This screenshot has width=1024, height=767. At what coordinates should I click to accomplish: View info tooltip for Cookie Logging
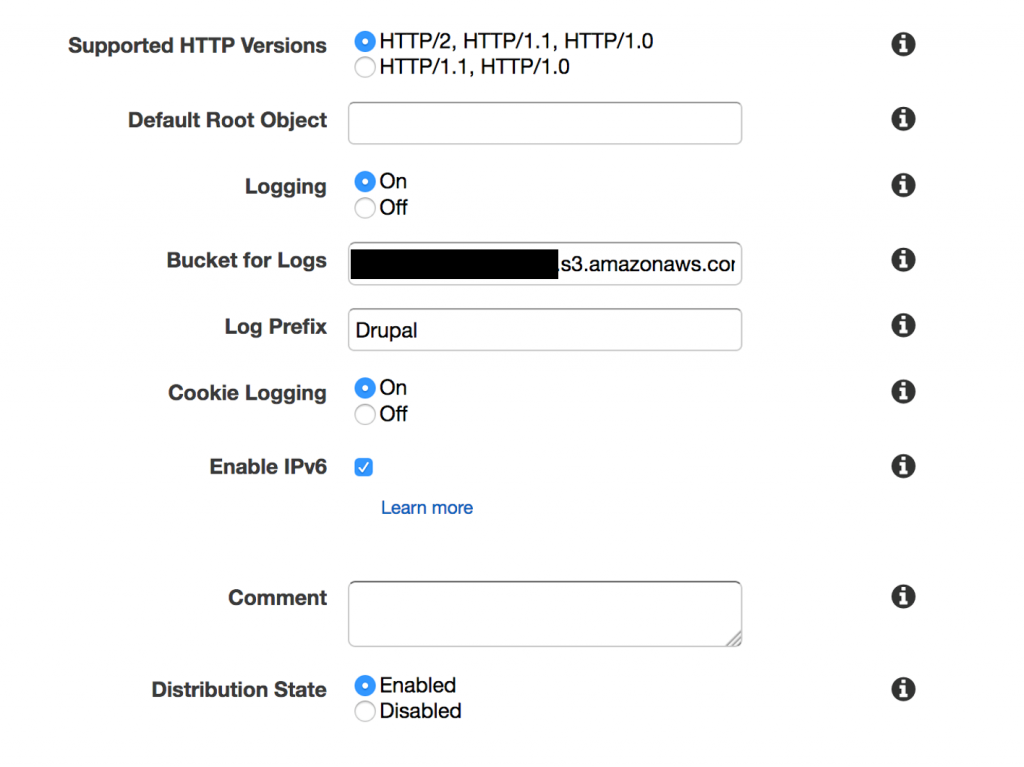click(903, 391)
